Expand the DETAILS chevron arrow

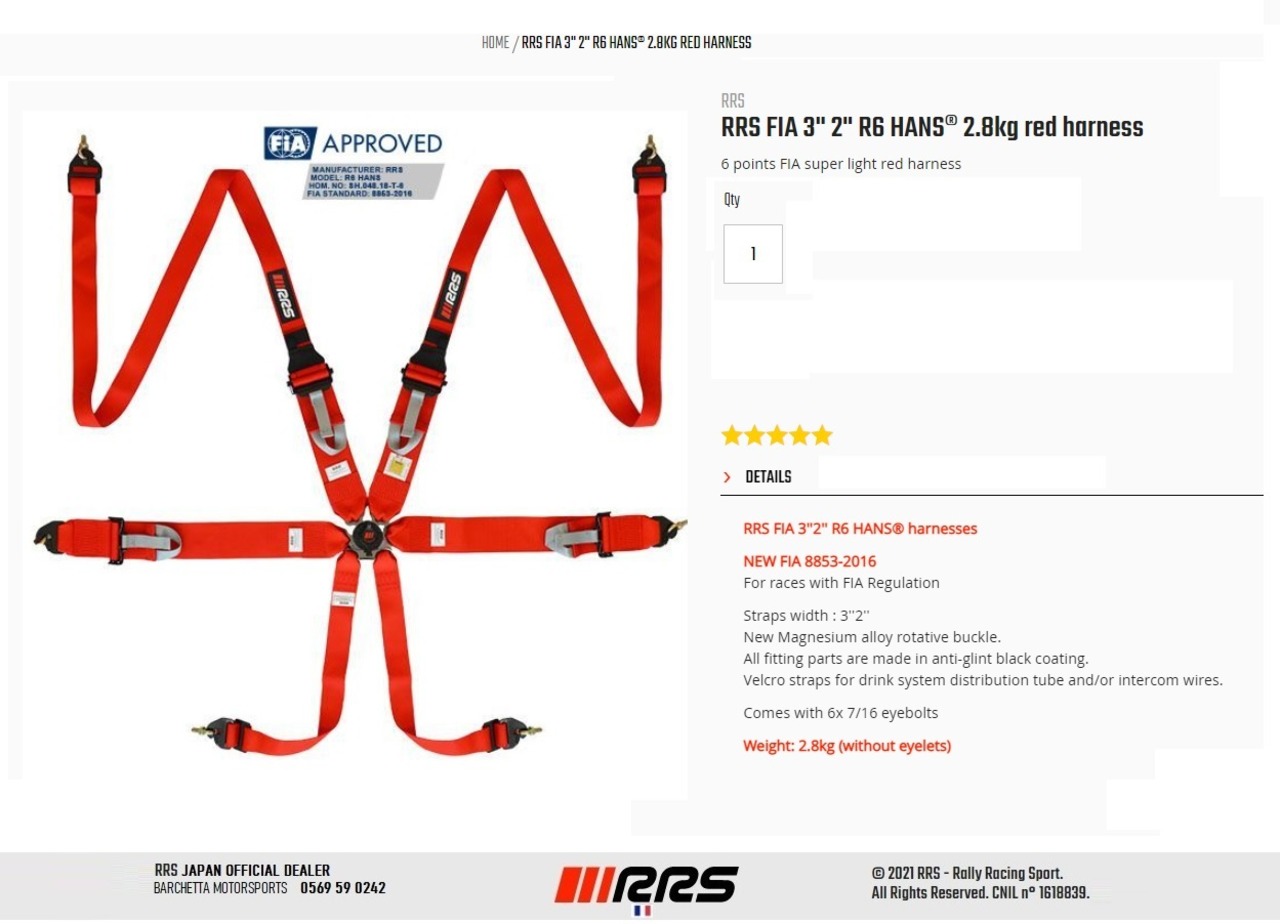click(727, 477)
